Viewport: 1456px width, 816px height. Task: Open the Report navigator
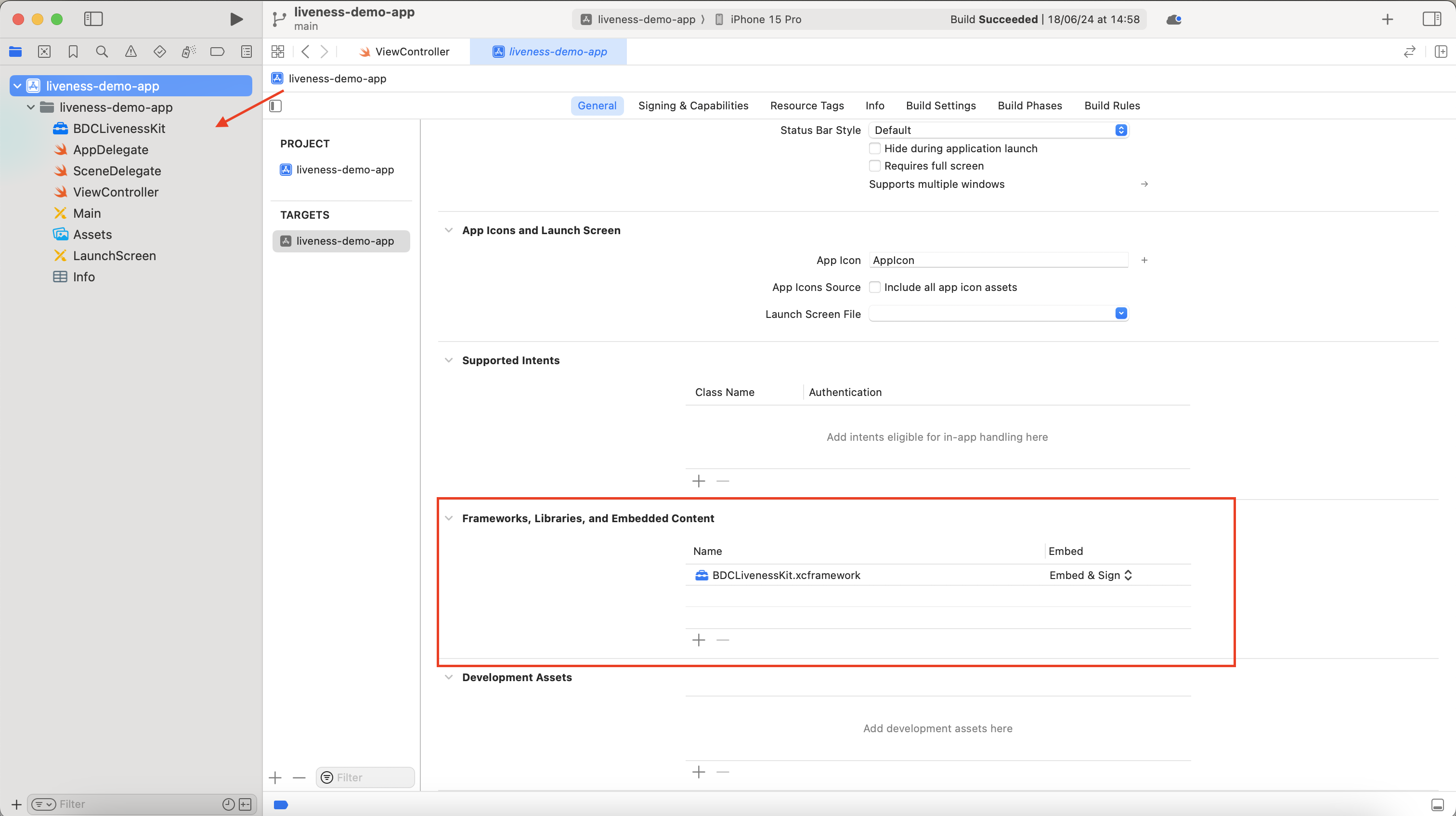click(x=247, y=52)
